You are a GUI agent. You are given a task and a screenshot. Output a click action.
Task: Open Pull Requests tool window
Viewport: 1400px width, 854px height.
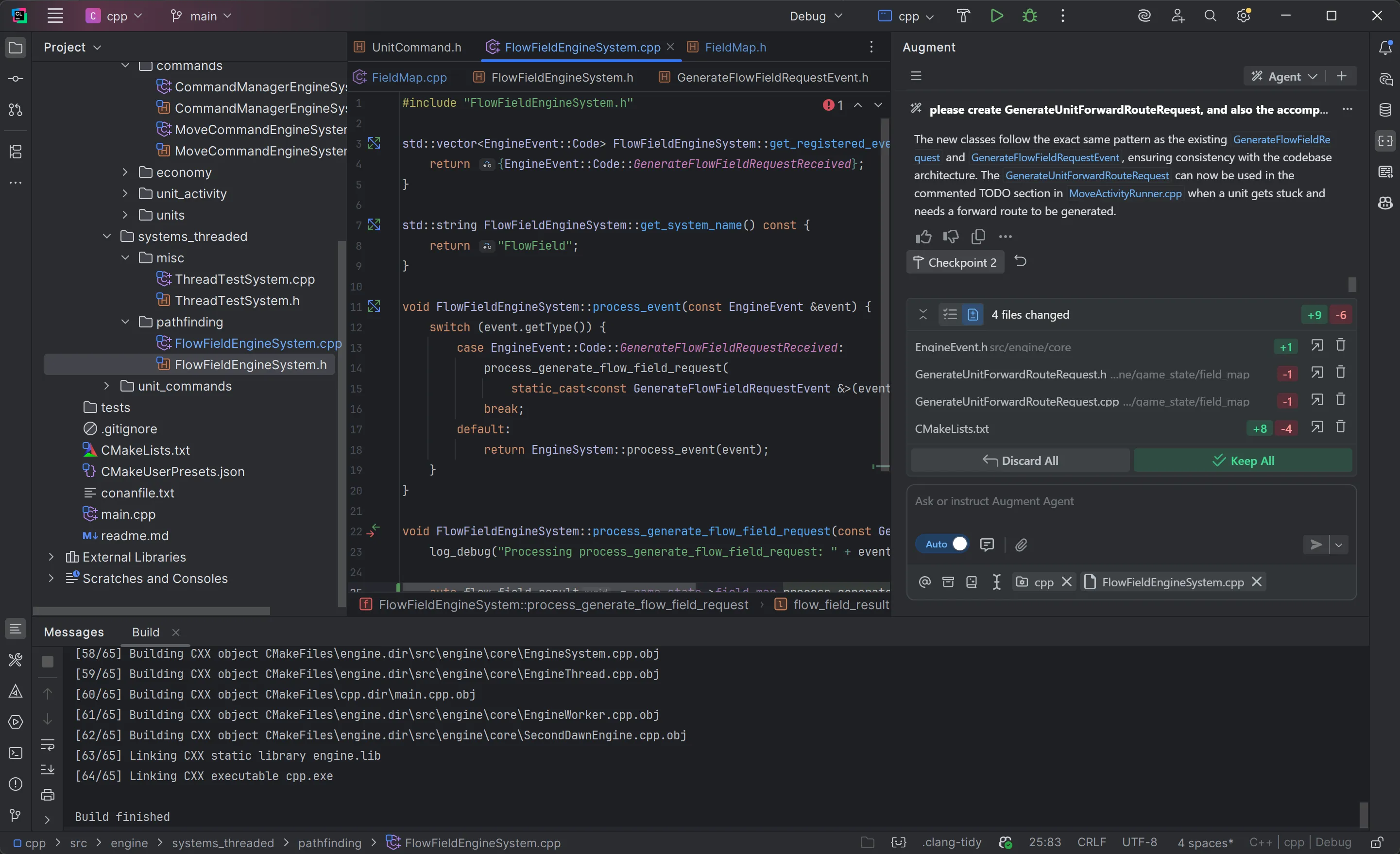(16, 110)
